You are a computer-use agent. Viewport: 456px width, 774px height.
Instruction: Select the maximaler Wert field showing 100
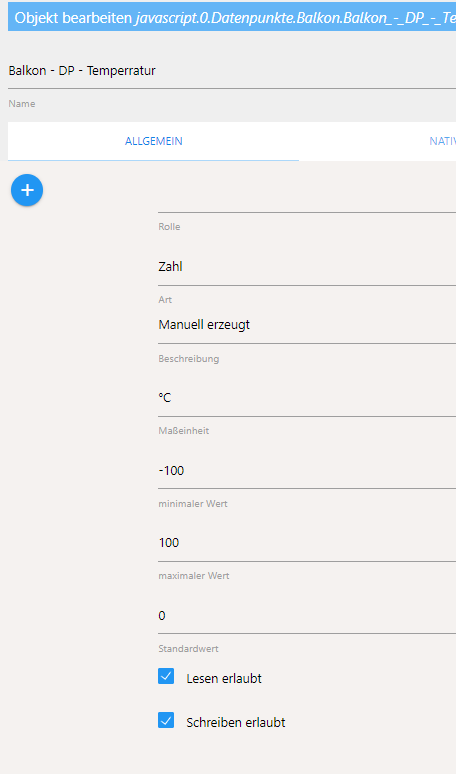(307, 543)
